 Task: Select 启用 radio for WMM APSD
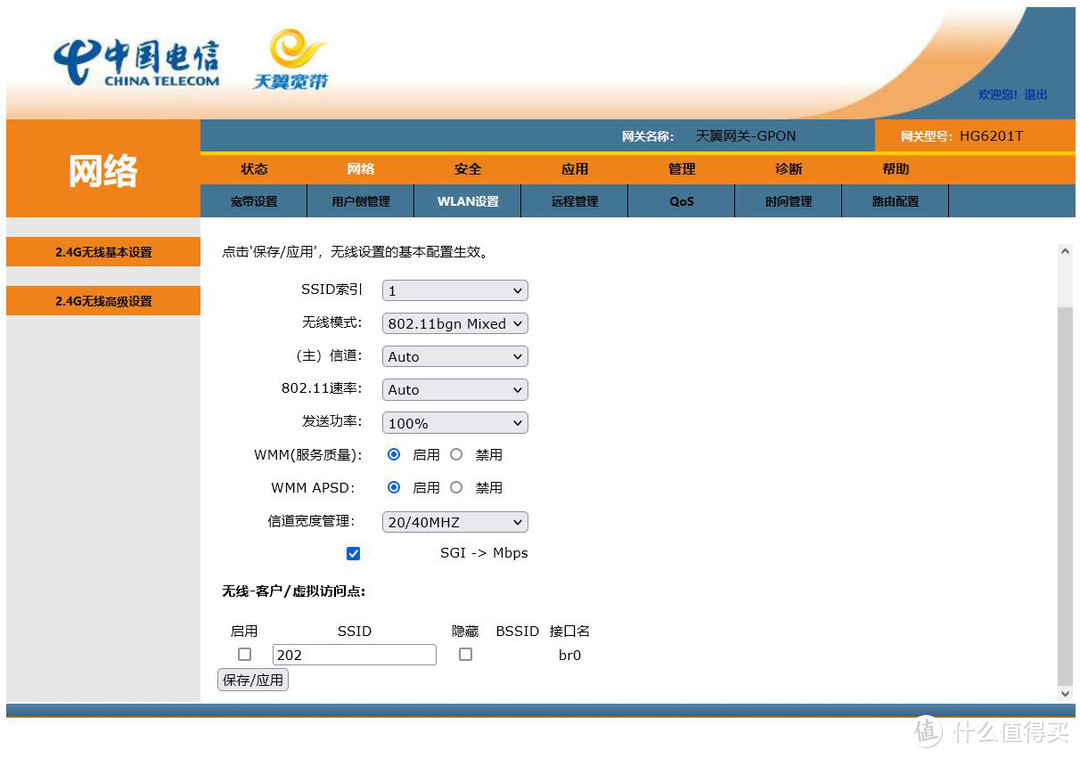[x=394, y=488]
